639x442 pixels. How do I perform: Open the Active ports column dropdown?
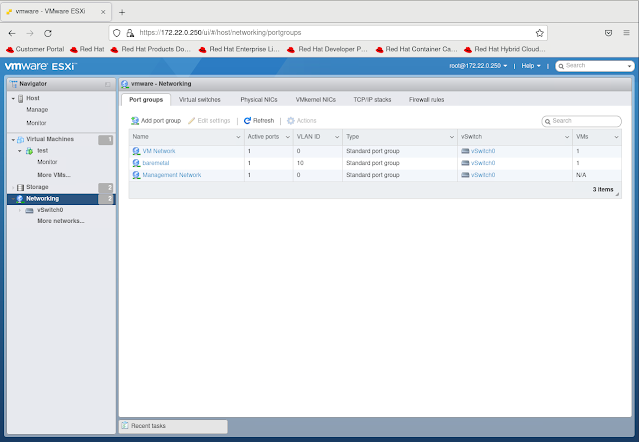pyautogui.click(x=288, y=137)
